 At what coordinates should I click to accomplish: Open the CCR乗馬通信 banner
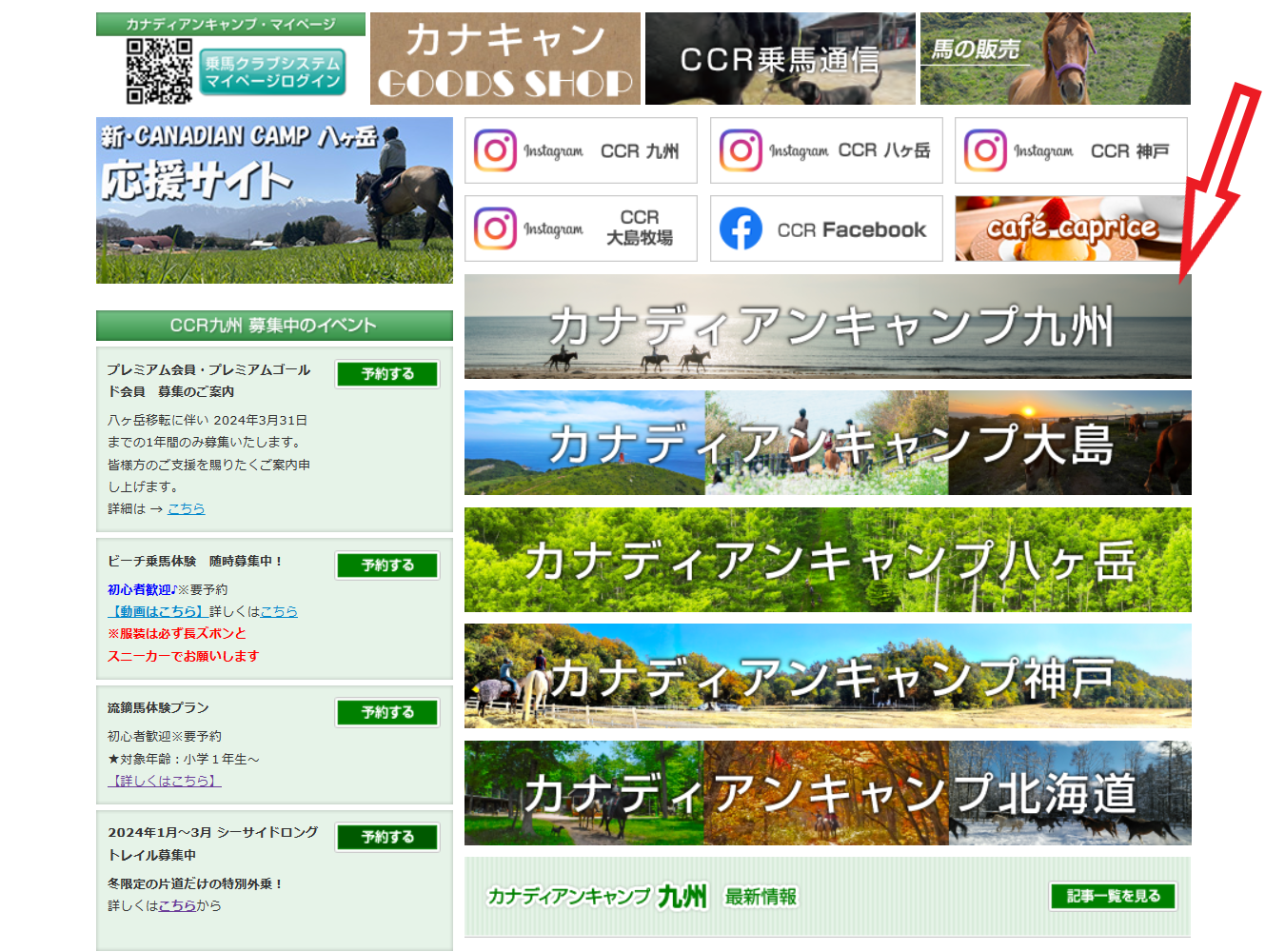click(x=780, y=59)
